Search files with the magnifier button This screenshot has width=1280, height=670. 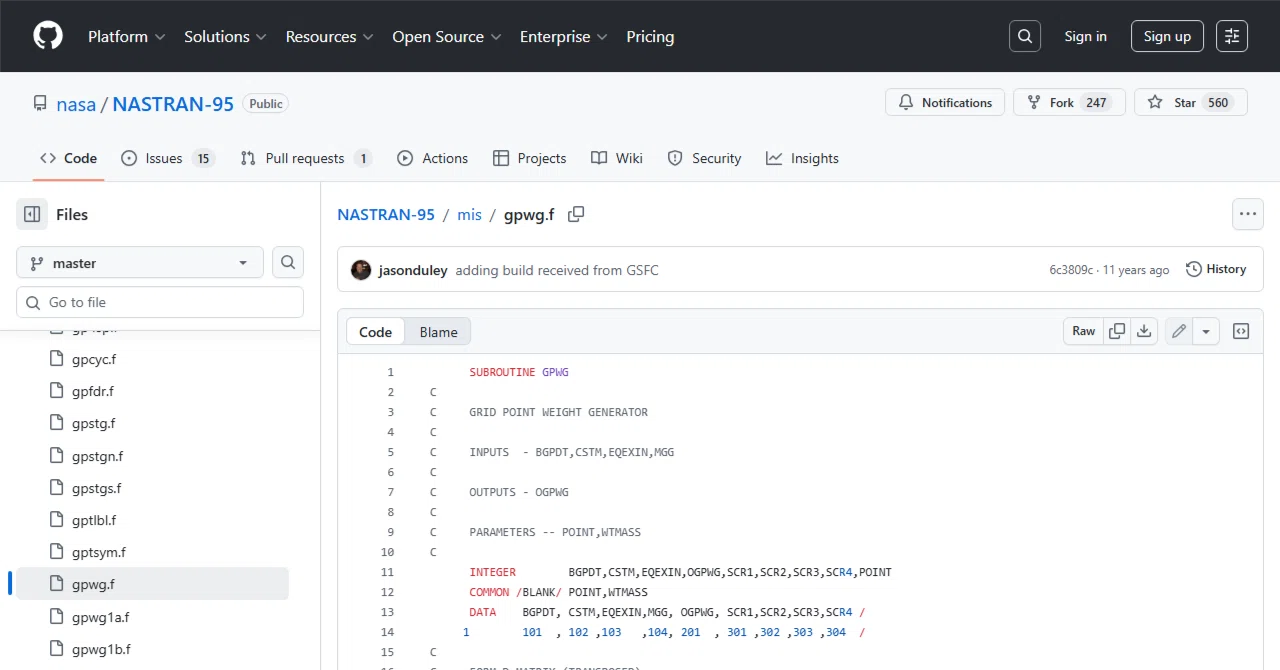tap(288, 263)
